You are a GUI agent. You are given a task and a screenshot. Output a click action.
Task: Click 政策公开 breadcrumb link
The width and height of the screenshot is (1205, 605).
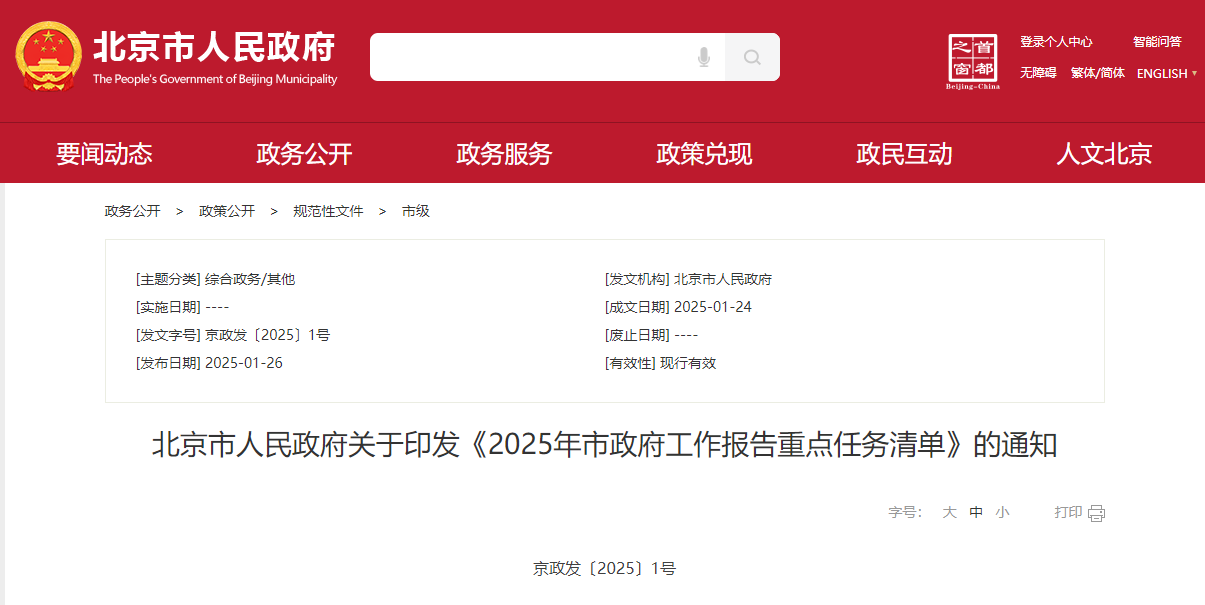[227, 211]
